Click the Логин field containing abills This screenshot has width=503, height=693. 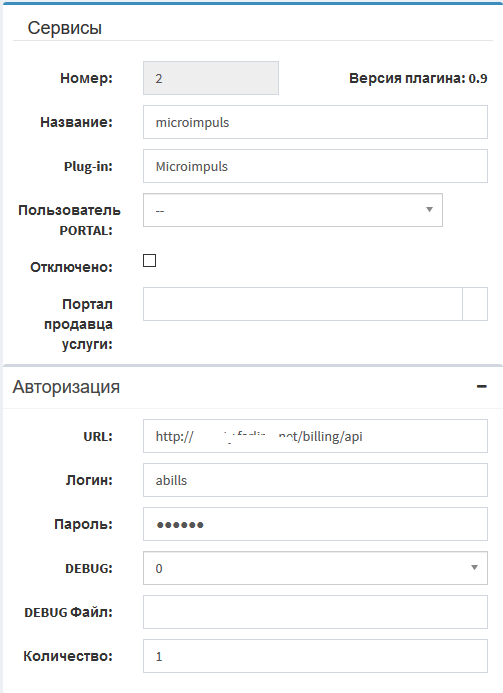point(315,480)
